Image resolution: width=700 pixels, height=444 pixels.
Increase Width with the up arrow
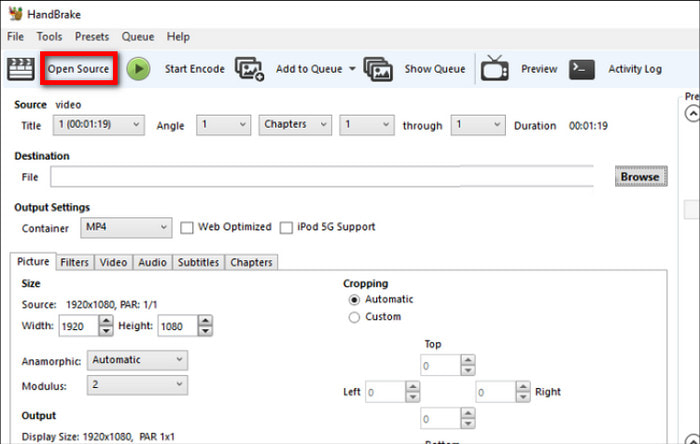click(x=106, y=321)
